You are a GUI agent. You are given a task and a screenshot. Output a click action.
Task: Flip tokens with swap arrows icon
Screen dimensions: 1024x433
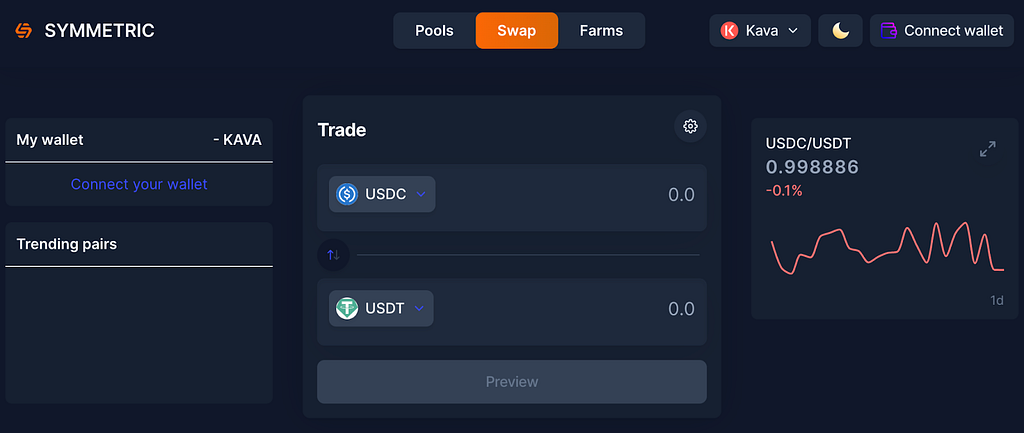coord(334,255)
